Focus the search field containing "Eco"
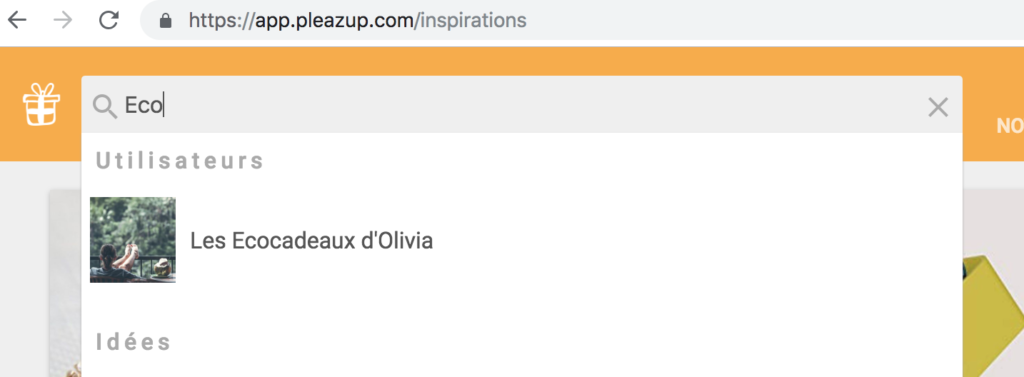 (522, 105)
